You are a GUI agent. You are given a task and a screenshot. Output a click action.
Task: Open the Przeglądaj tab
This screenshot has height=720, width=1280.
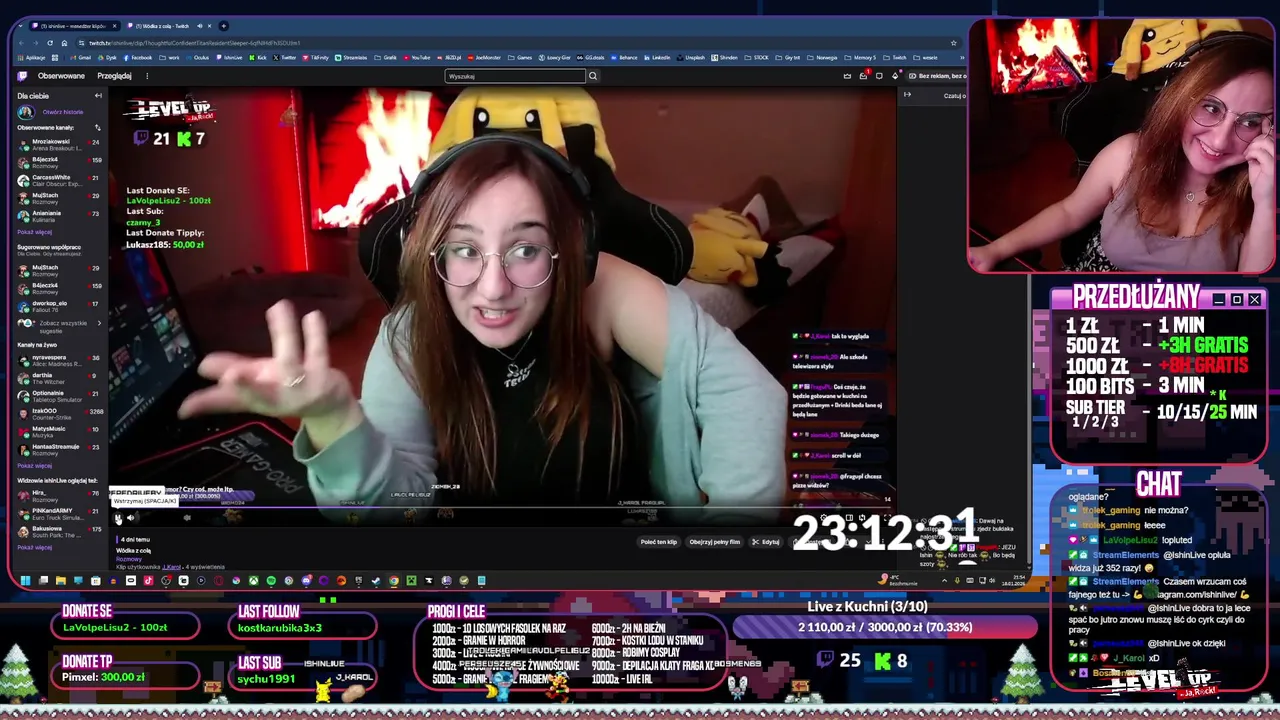point(114,76)
